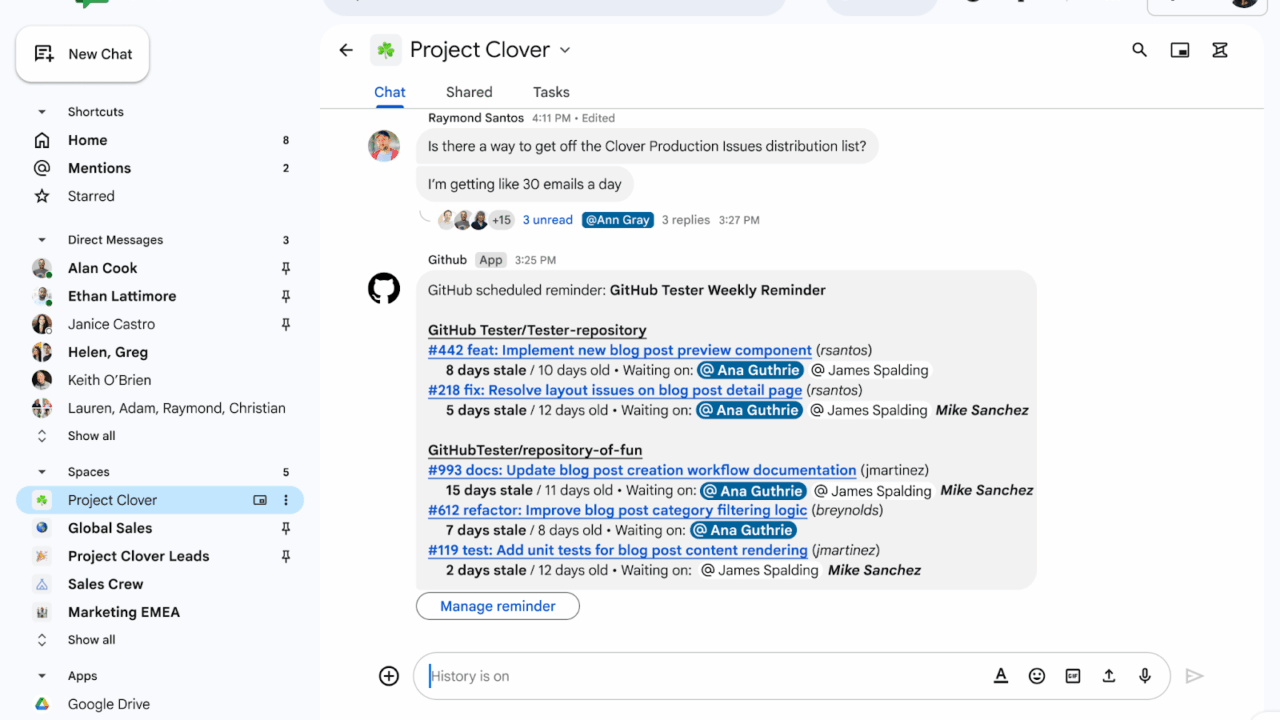The width and height of the screenshot is (1280, 720).
Task: Unpin the Ethan Lattimore conversation
Action: [x=286, y=296]
